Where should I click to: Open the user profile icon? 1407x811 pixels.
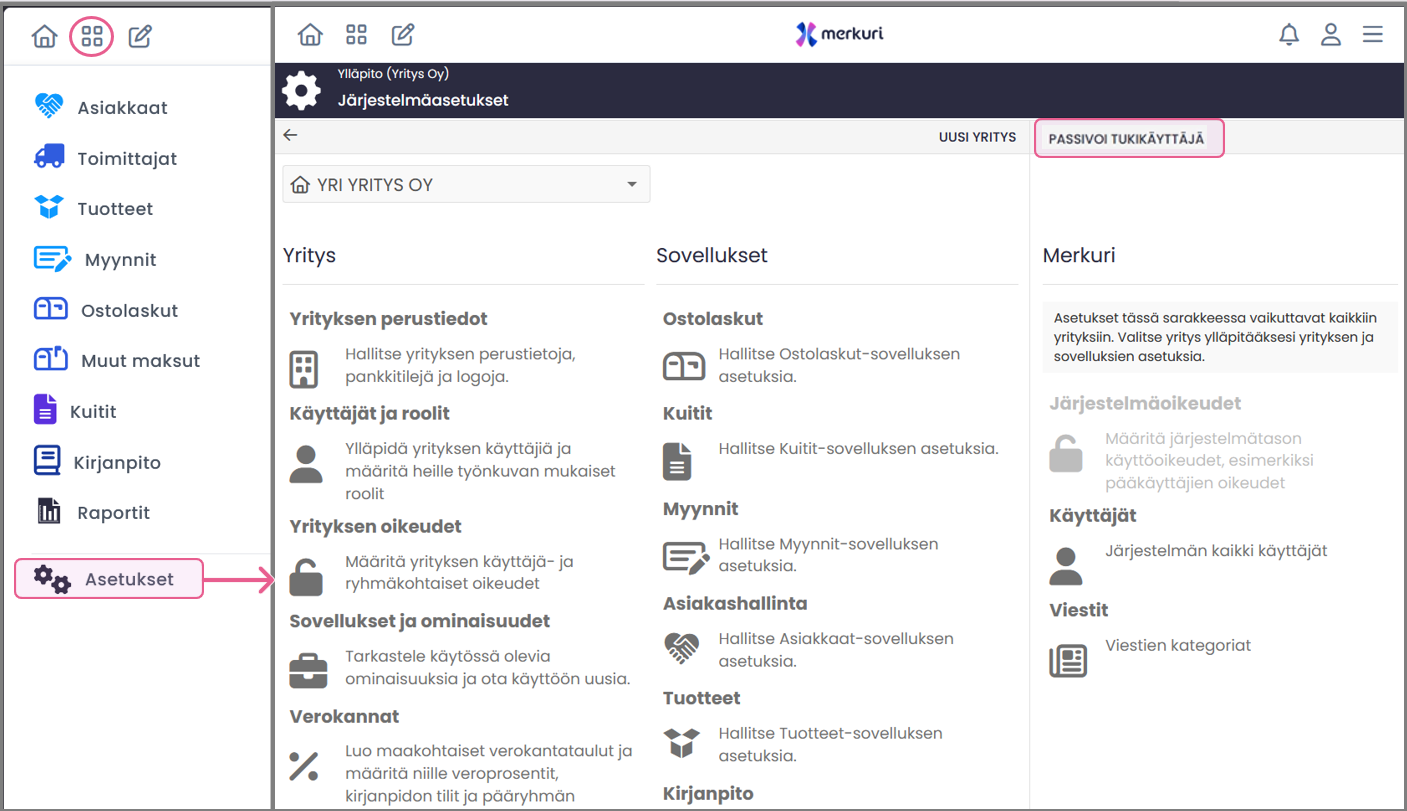[1330, 35]
